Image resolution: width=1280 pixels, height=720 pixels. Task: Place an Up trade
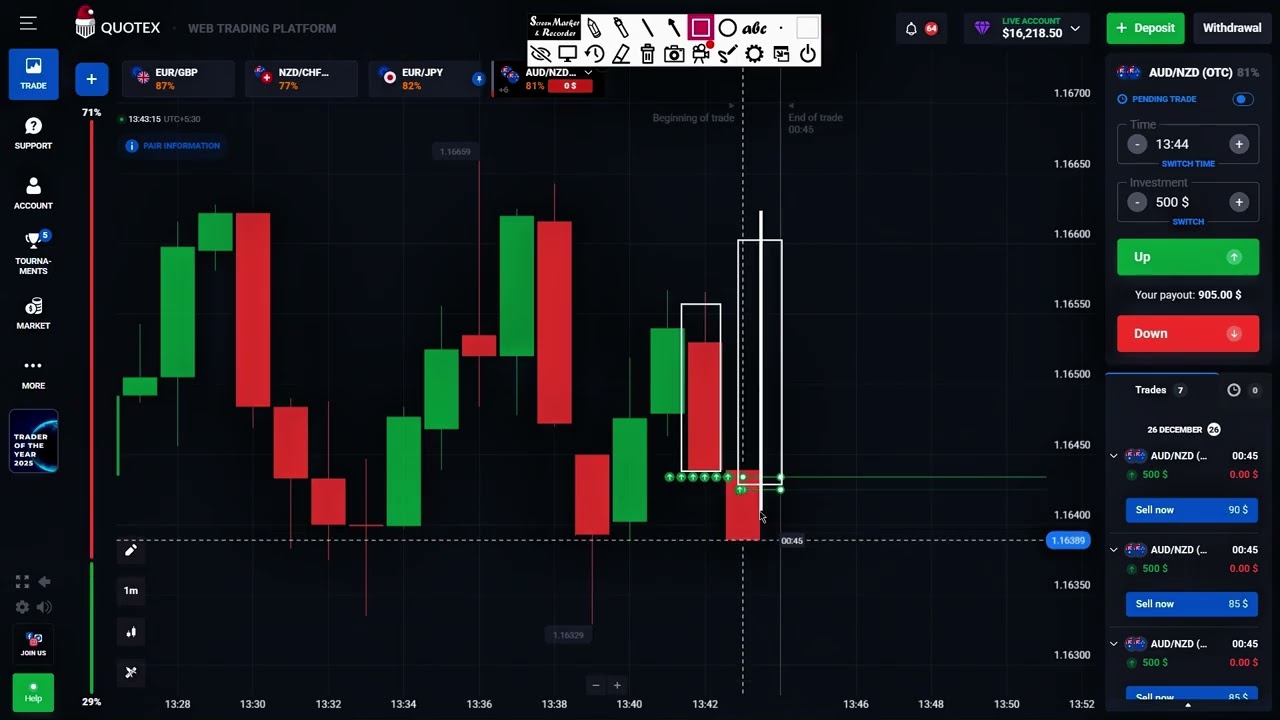pyautogui.click(x=1188, y=257)
